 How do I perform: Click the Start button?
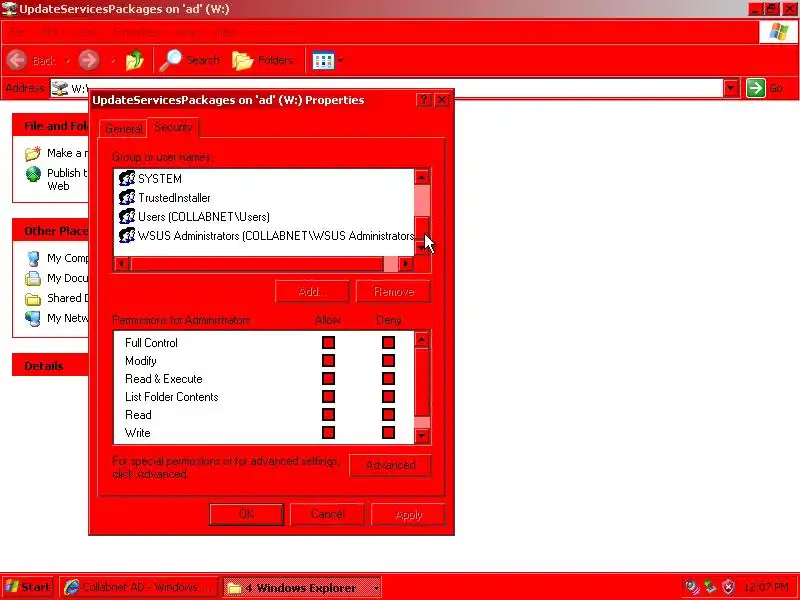click(x=28, y=587)
